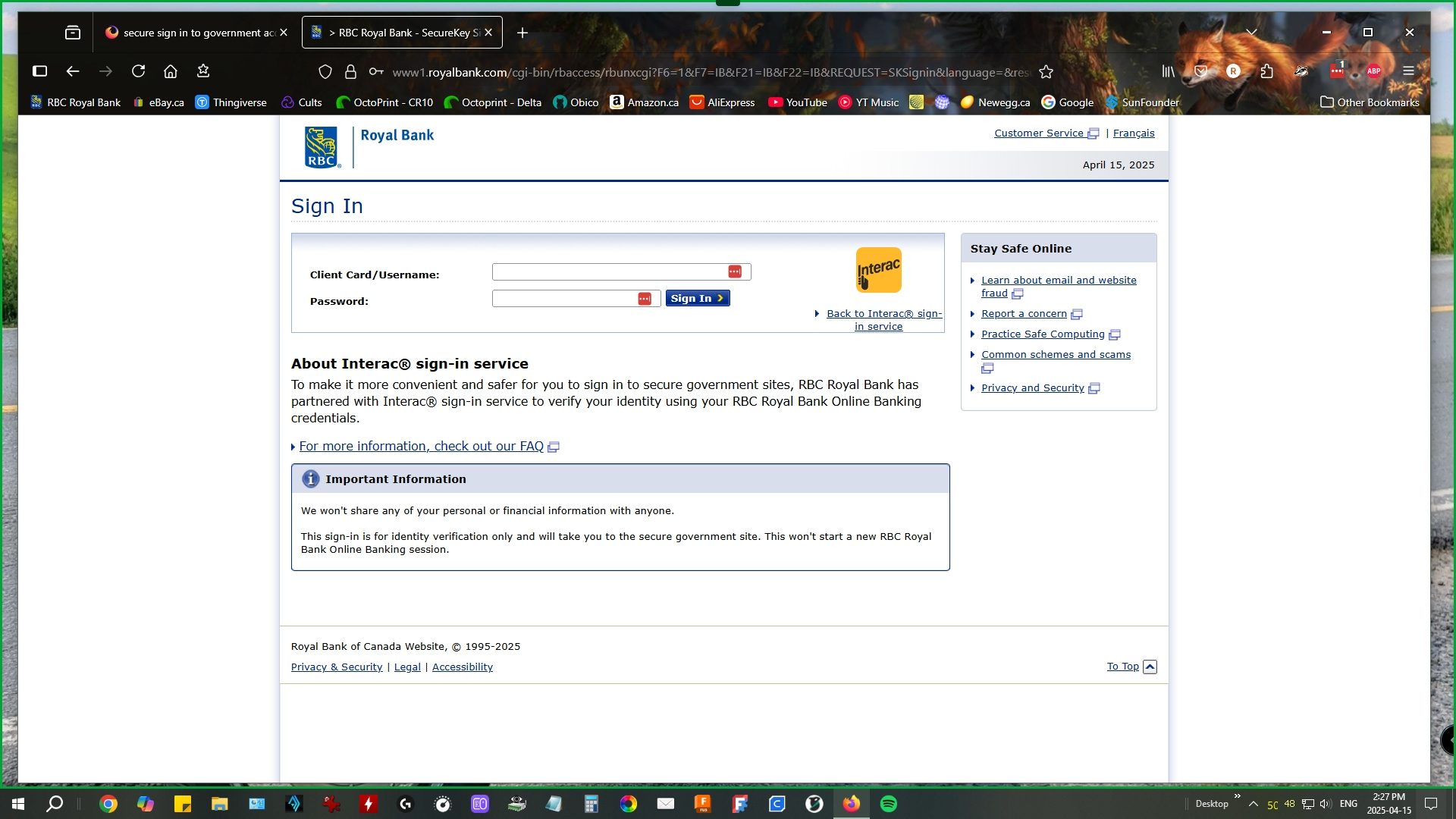
Task: Open Firefox from the taskbar
Action: 852,804
